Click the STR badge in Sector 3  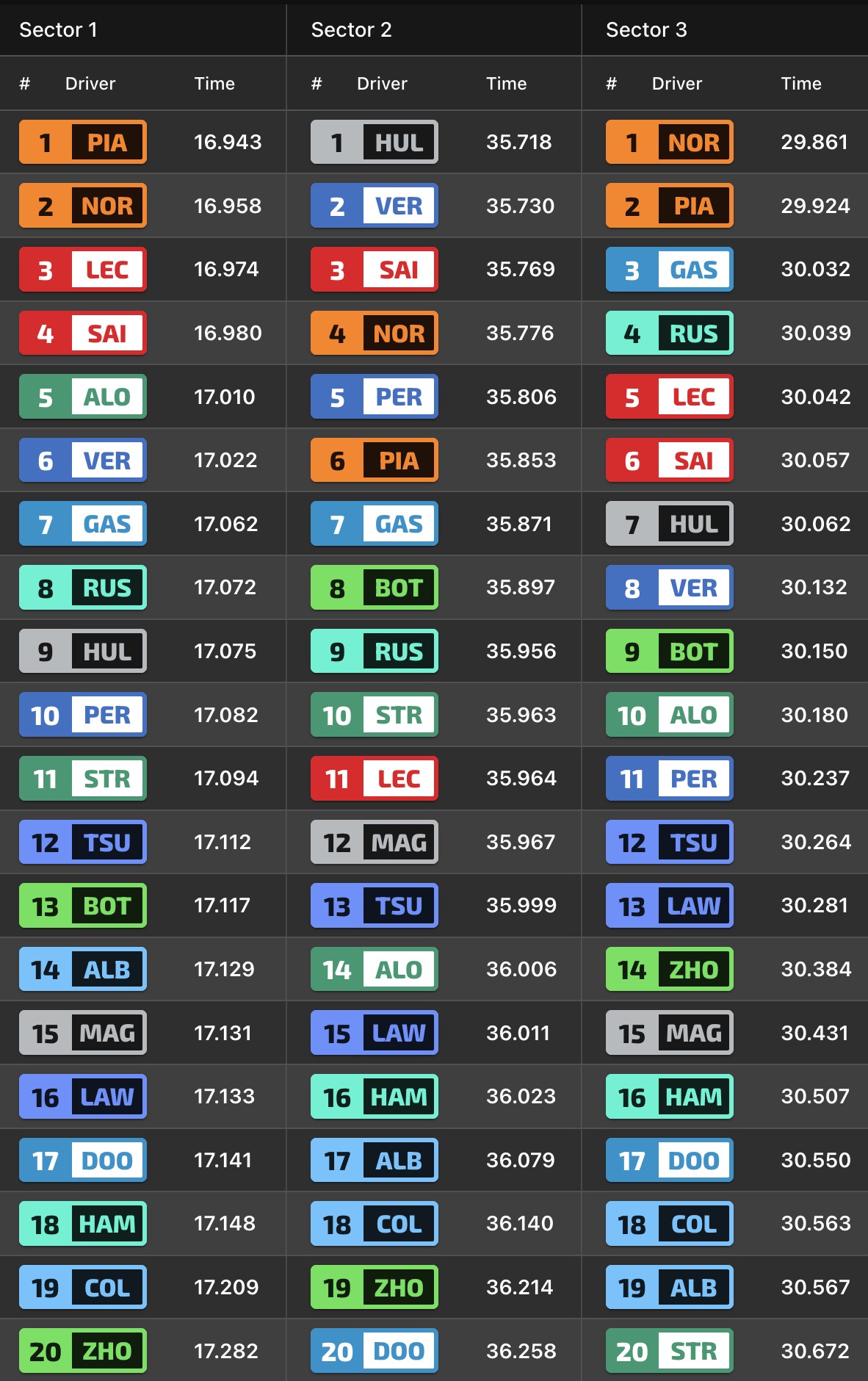(x=670, y=1351)
